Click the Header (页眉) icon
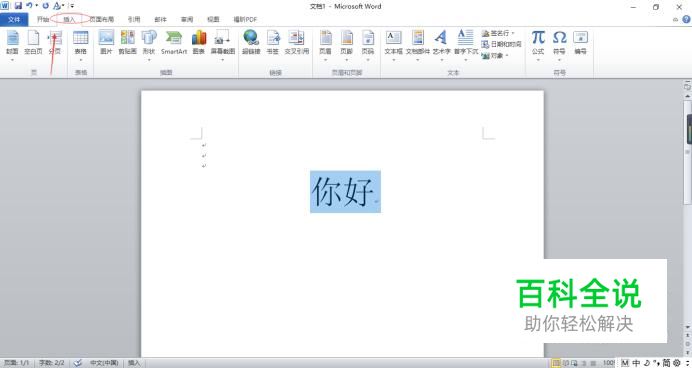Screen dimensions: 692x368 325,38
